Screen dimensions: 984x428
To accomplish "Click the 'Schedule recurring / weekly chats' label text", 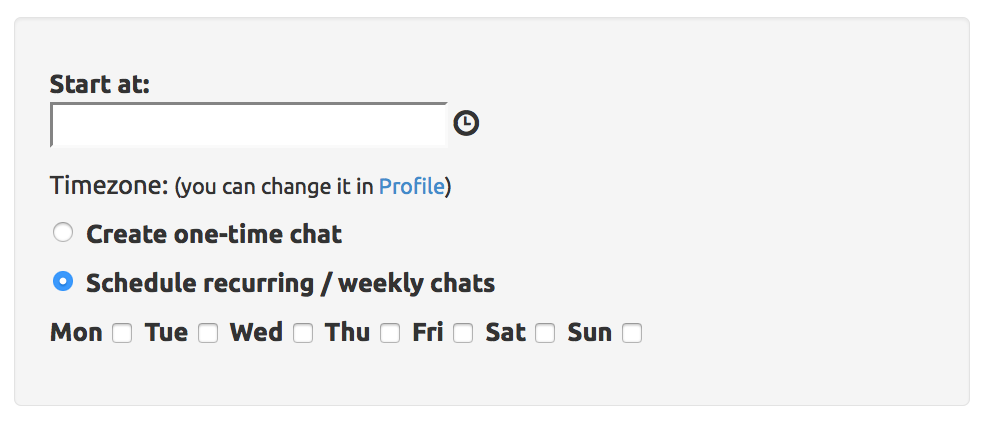I will click(290, 283).
